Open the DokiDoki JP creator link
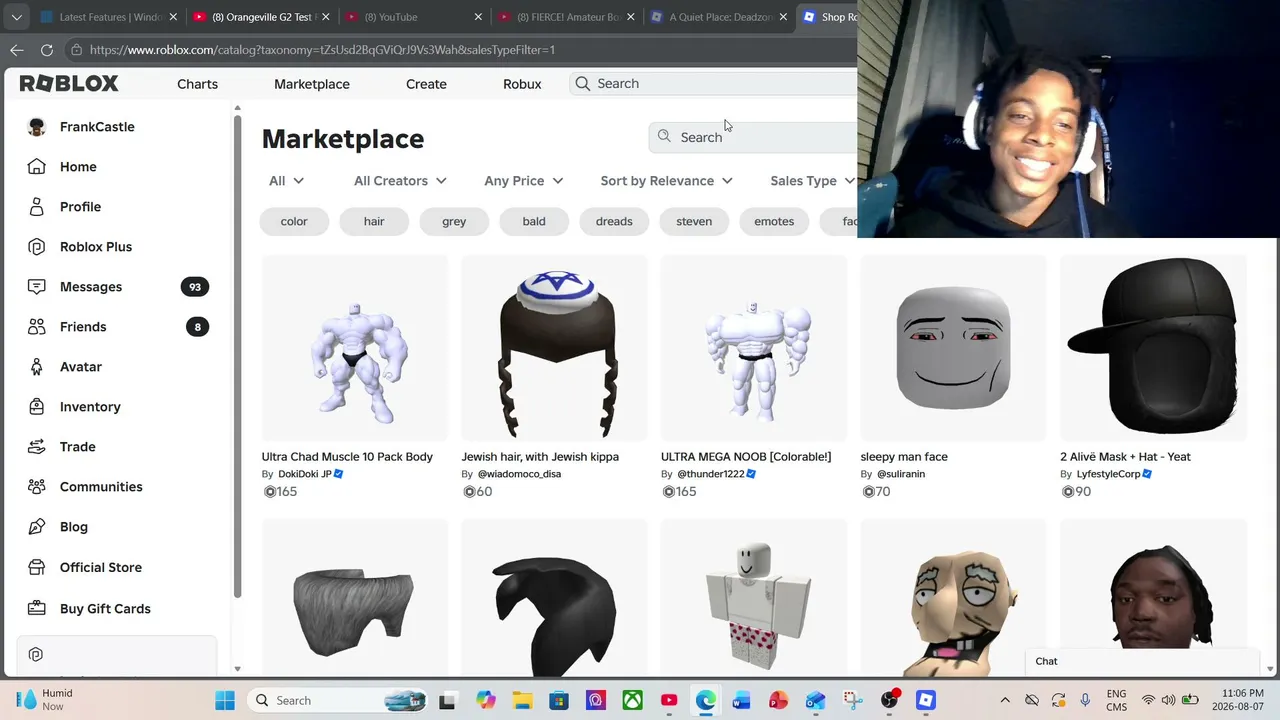Viewport: 1280px width, 720px height. [x=305, y=474]
